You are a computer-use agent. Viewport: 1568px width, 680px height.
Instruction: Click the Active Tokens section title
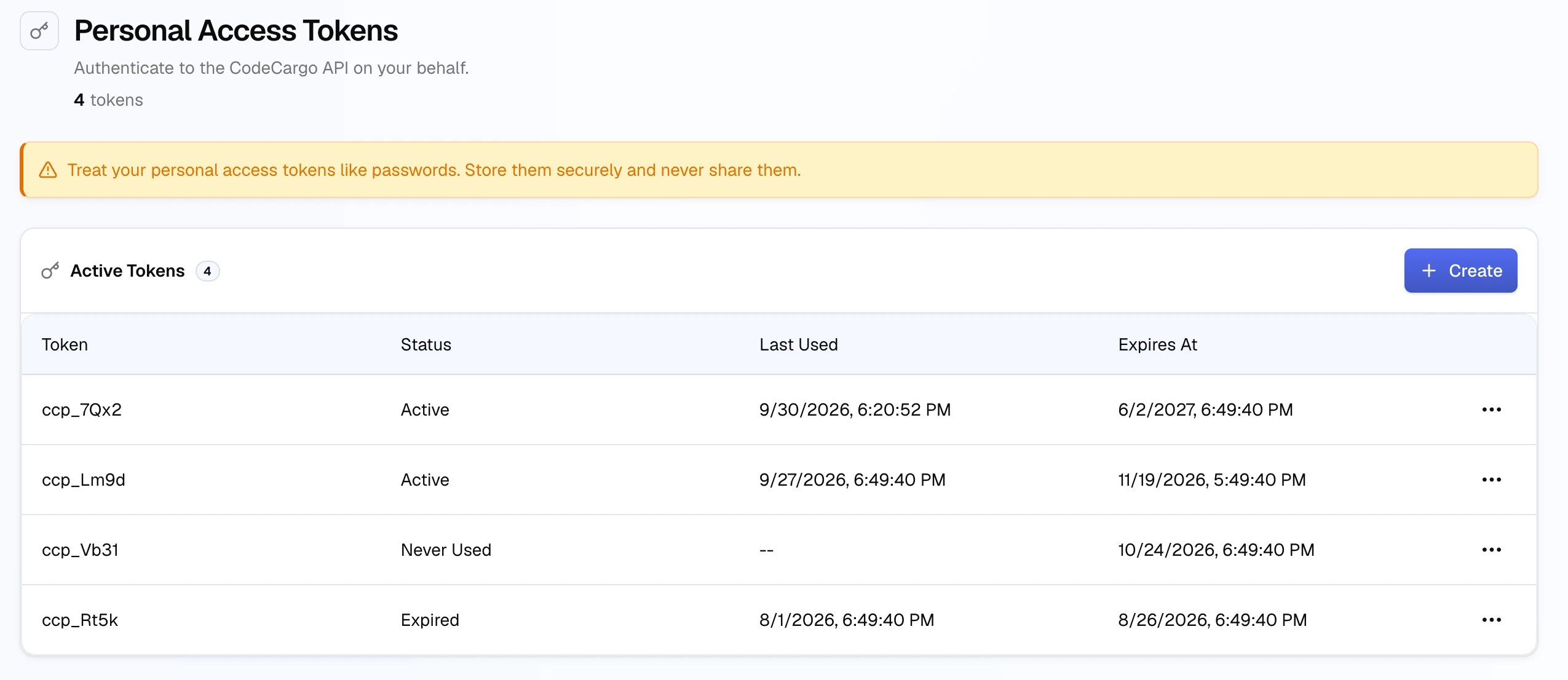[x=127, y=271]
